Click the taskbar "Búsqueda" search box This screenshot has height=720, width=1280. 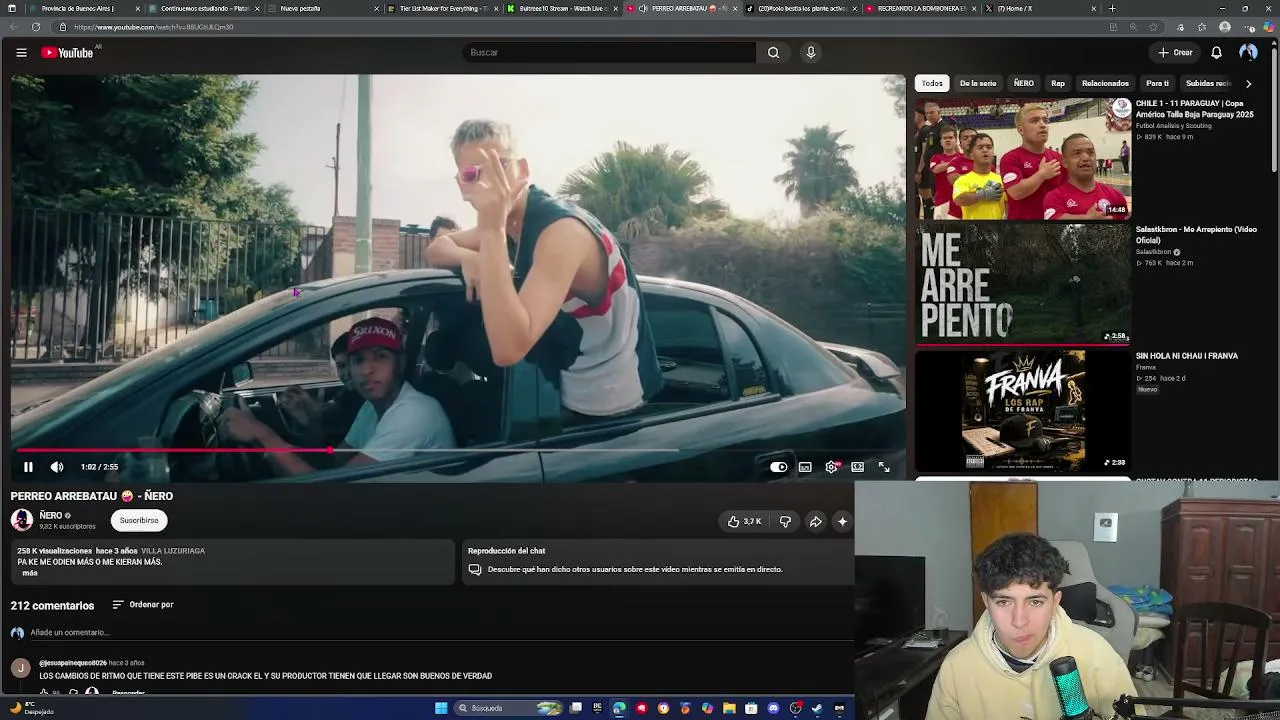pos(508,708)
